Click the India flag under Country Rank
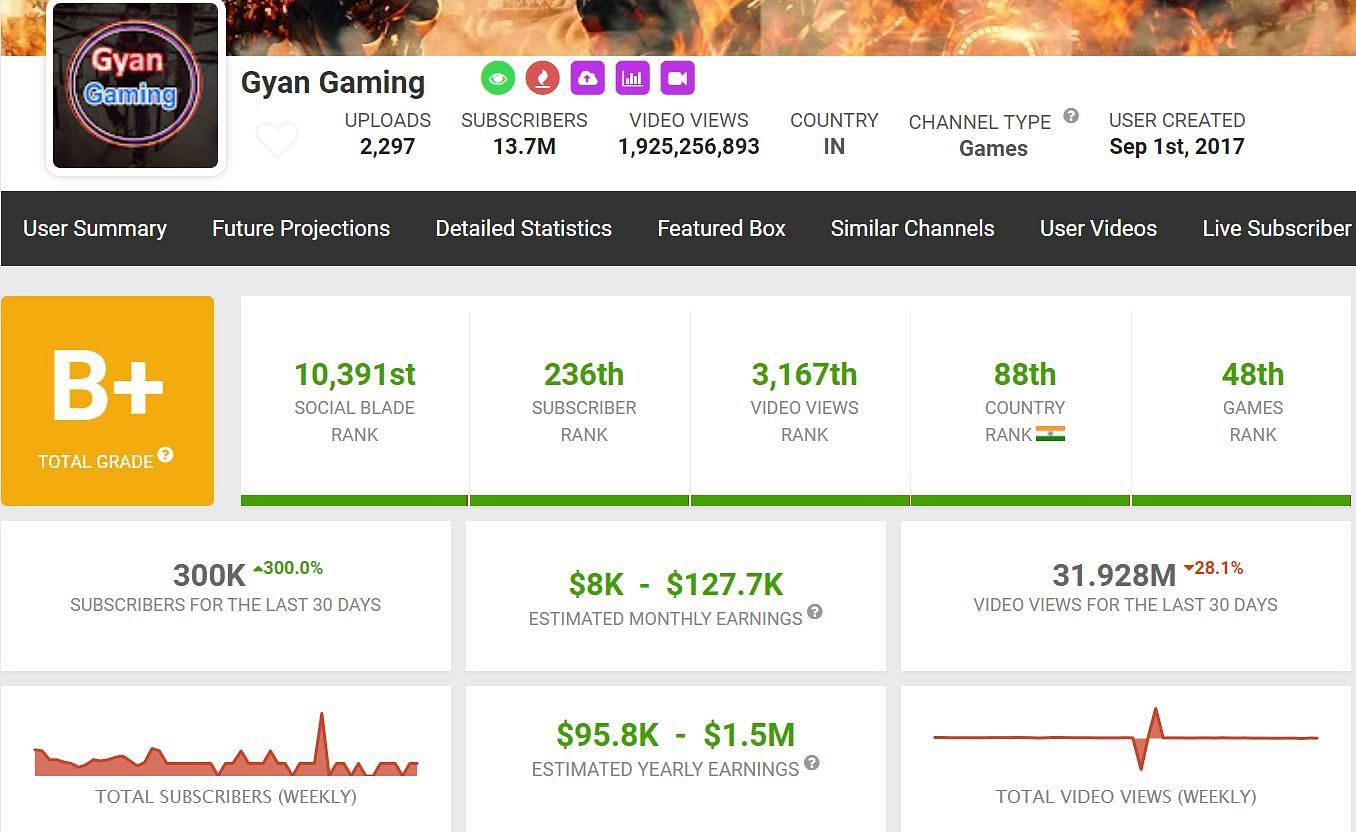 point(1050,434)
